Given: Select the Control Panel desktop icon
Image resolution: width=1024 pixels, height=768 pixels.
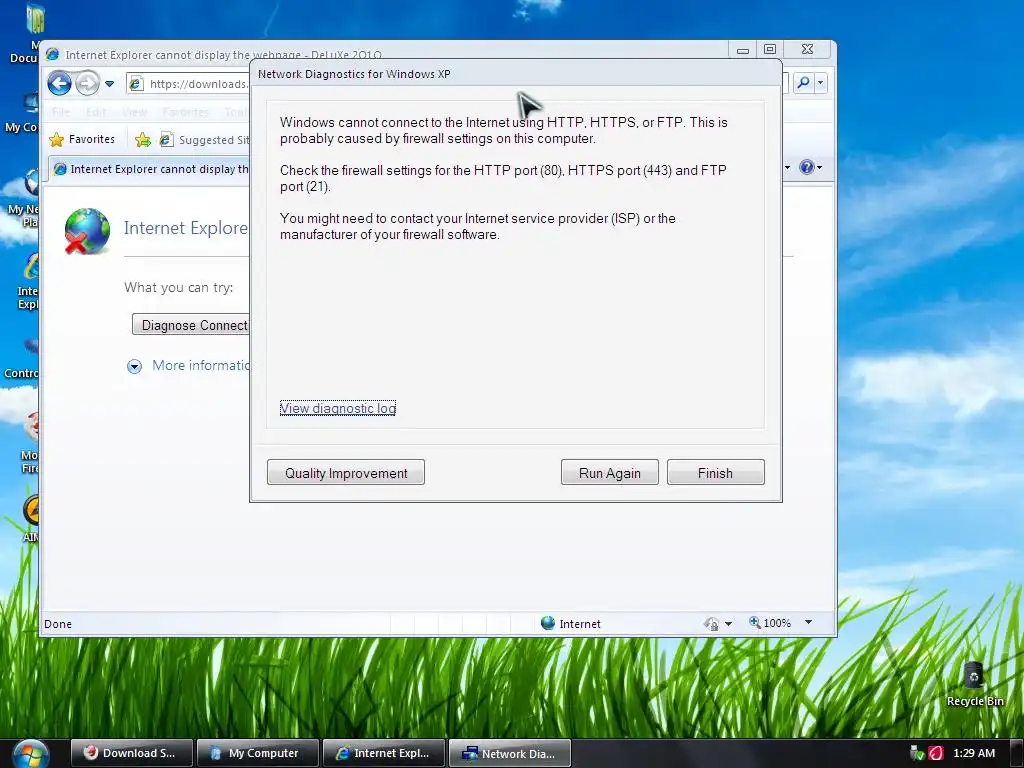Looking at the screenshot, I should (x=22, y=358).
